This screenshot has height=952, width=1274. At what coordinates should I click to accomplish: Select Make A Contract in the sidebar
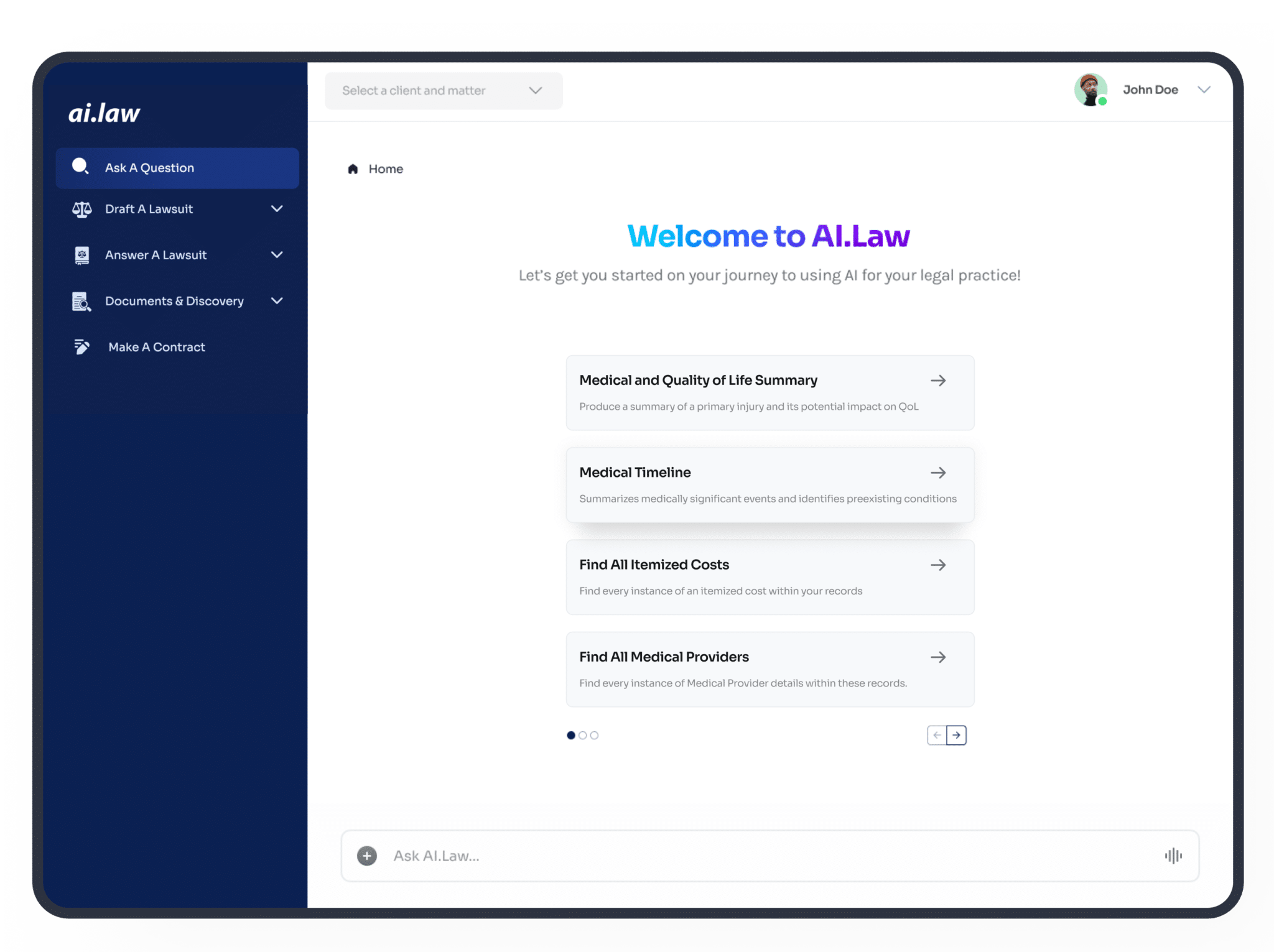tap(156, 346)
